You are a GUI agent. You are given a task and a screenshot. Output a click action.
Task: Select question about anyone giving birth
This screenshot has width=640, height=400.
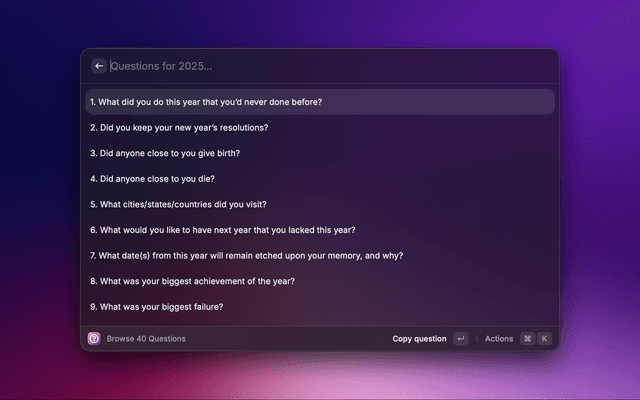click(165, 153)
